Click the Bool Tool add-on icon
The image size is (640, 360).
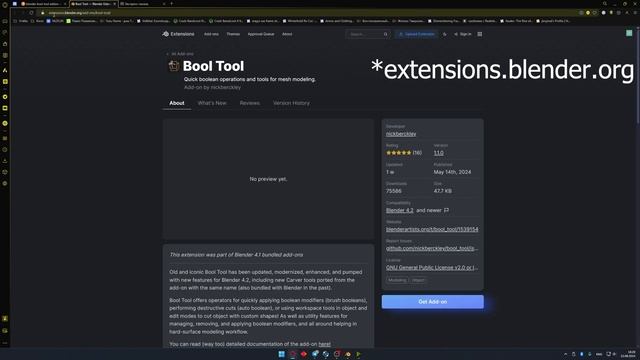(173, 66)
